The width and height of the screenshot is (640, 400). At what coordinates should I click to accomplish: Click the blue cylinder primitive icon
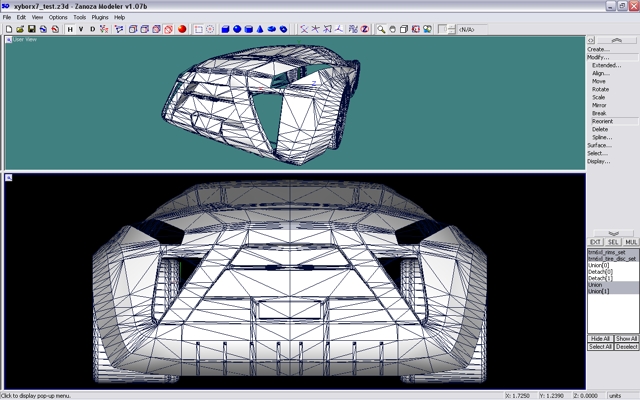248,29
